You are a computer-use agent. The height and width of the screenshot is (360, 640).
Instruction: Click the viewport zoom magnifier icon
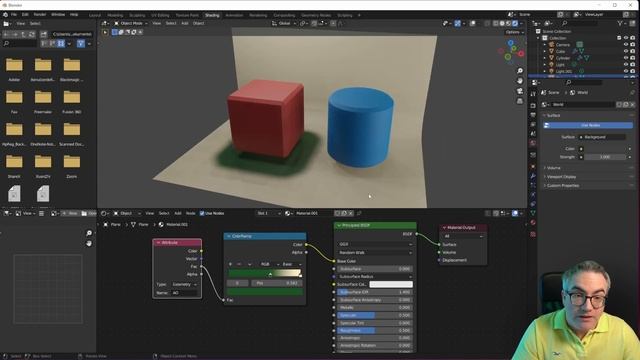pos(520,71)
